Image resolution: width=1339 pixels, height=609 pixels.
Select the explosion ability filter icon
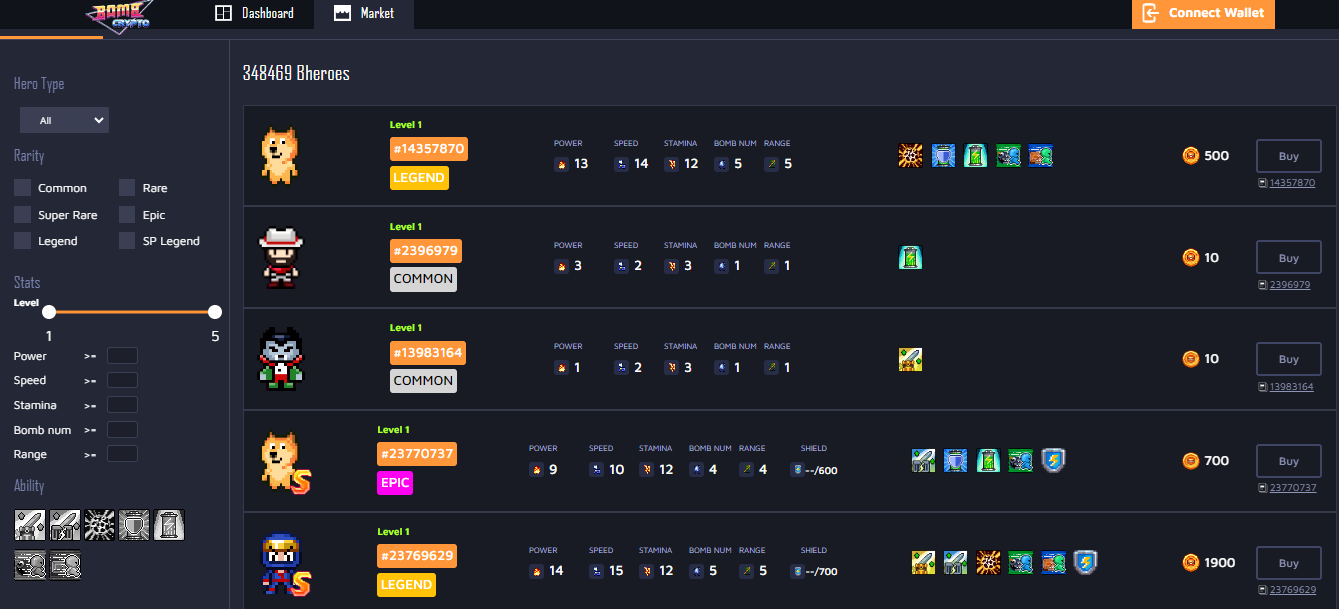[x=99, y=525]
